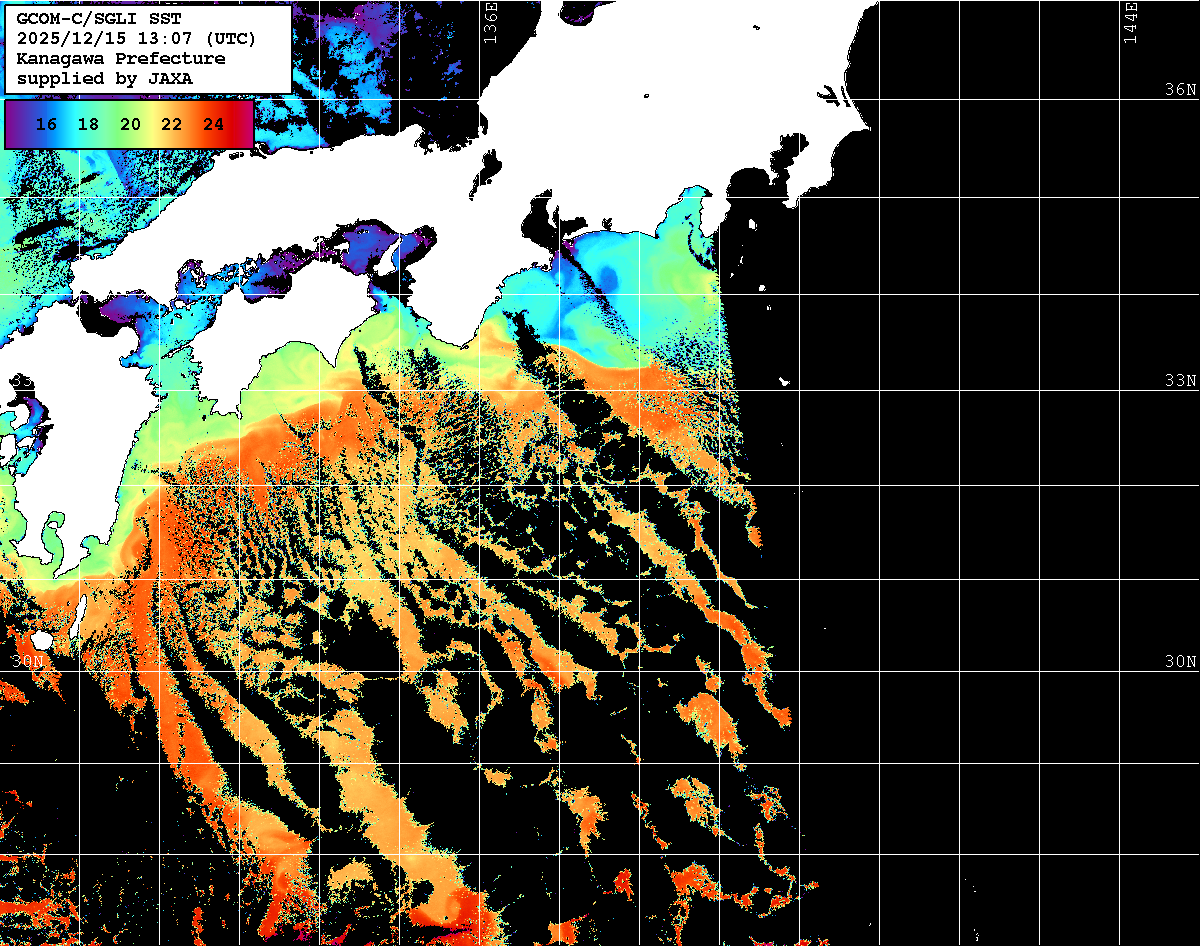Click the "Kanagawa Prefecture" text line
The height and width of the screenshot is (946, 1200).
(x=120, y=58)
